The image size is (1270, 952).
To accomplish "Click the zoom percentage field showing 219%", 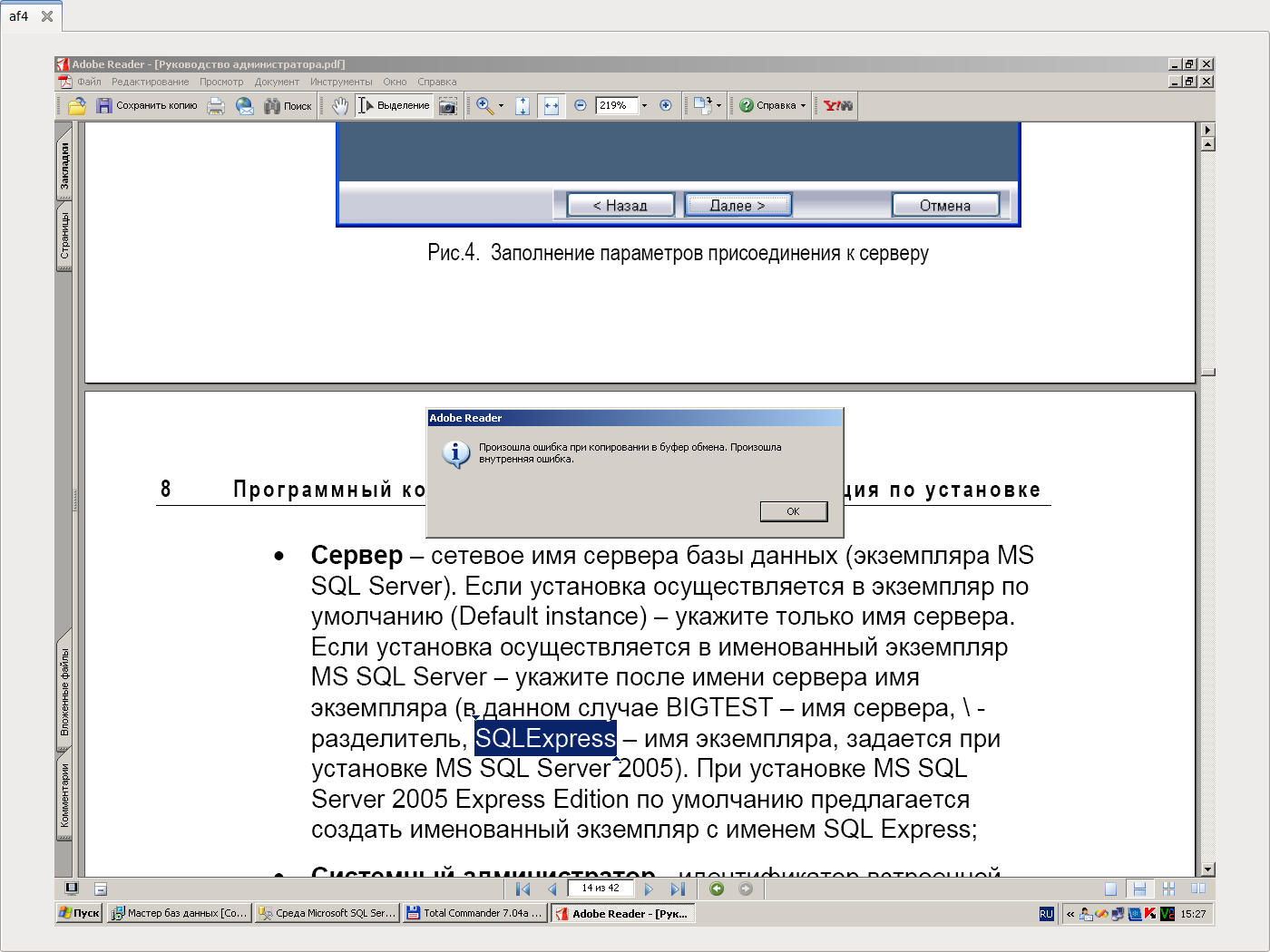I will pyautogui.click(x=617, y=105).
